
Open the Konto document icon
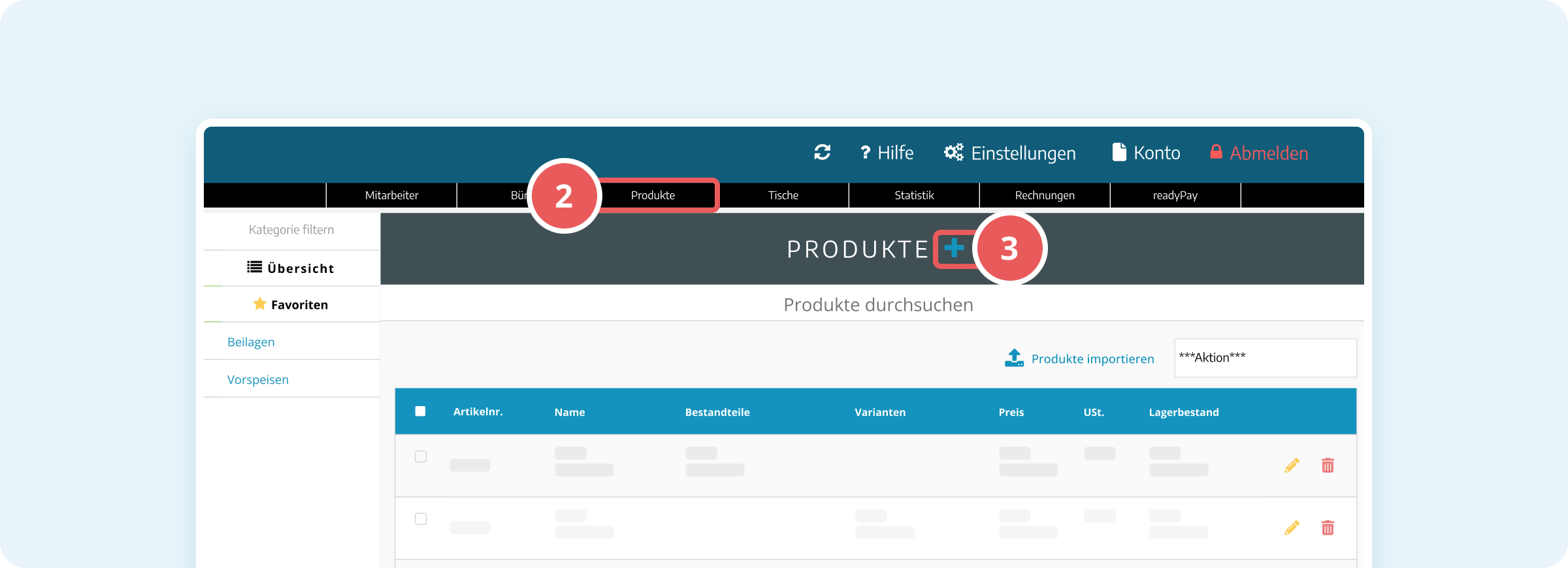pos(1119,152)
